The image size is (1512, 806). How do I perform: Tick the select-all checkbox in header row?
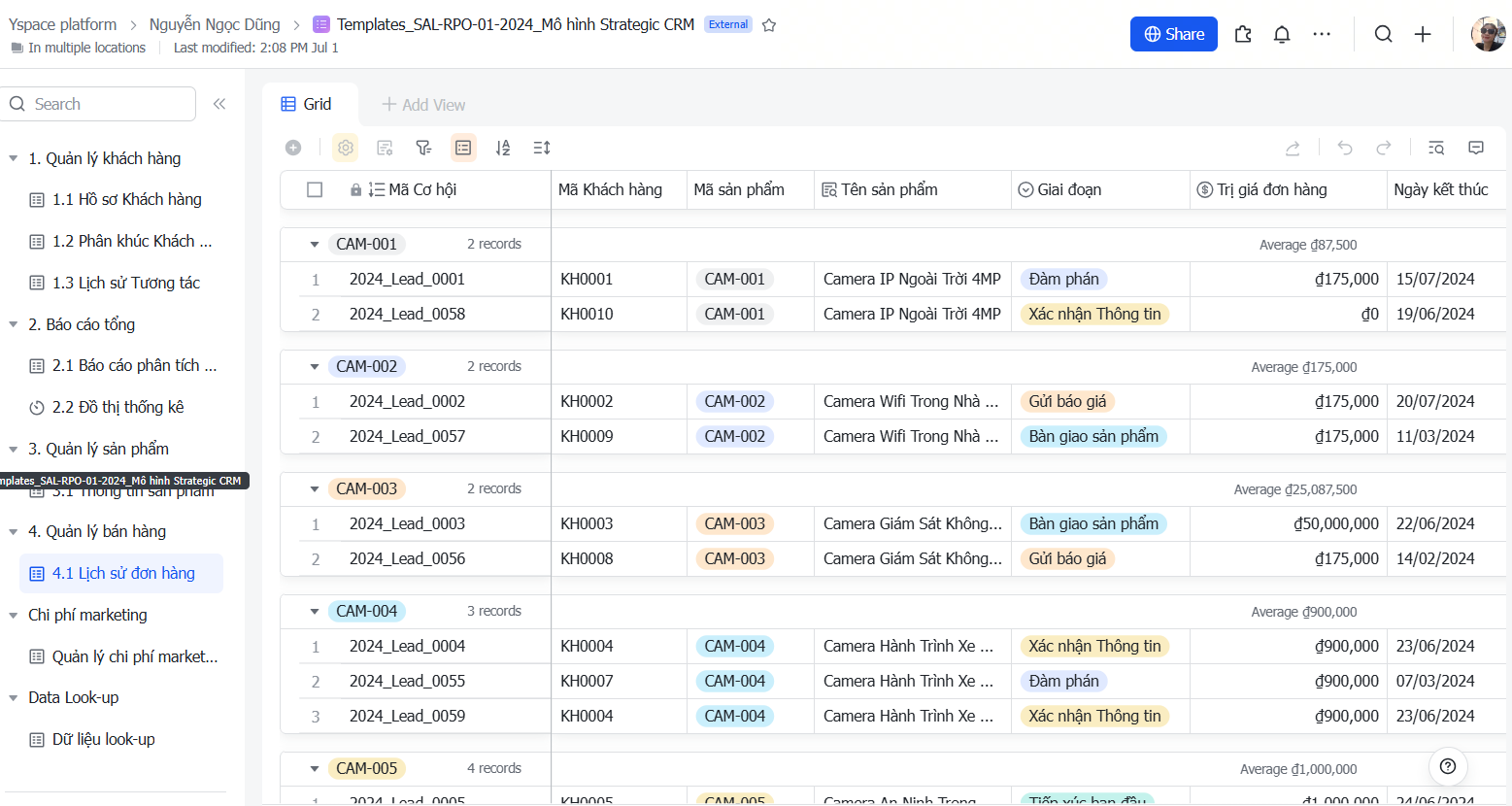pyautogui.click(x=315, y=189)
